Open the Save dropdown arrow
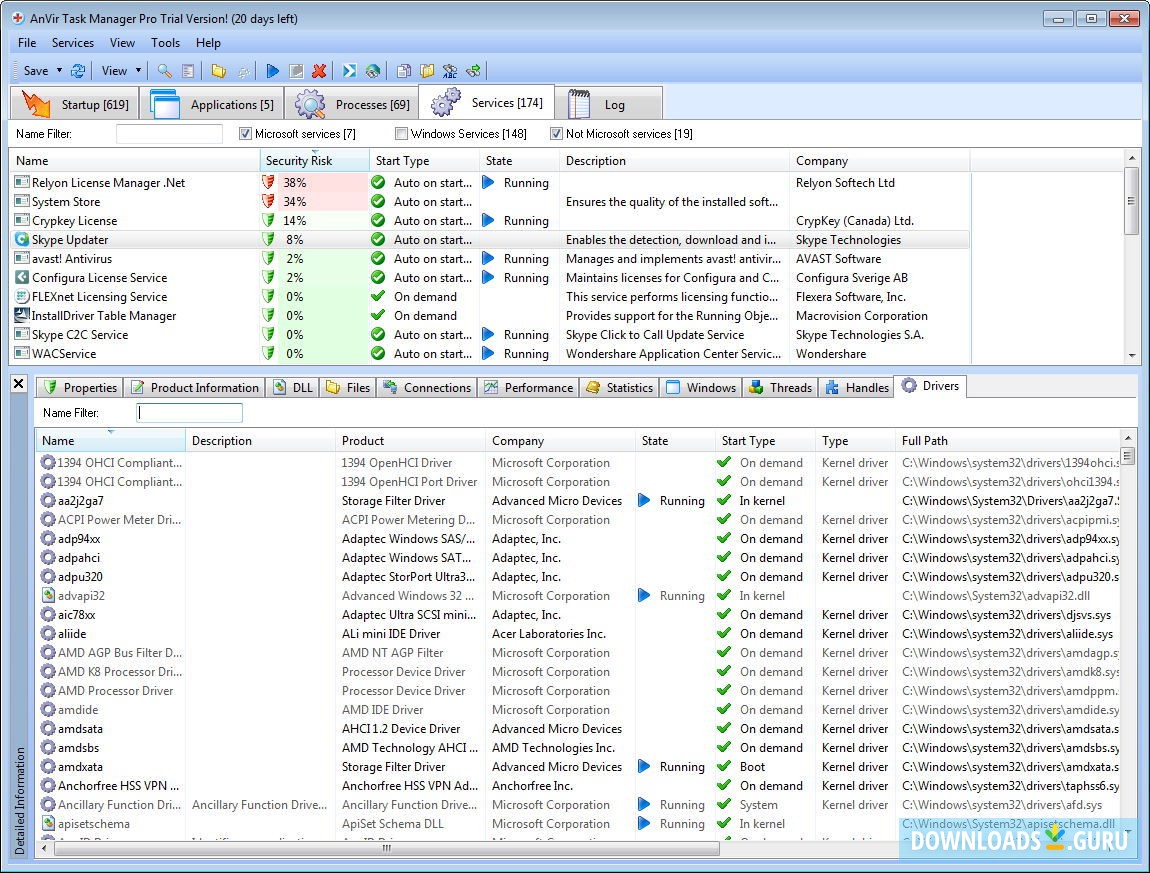The height and width of the screenshot is (873, 1150). tap(59, 71)
